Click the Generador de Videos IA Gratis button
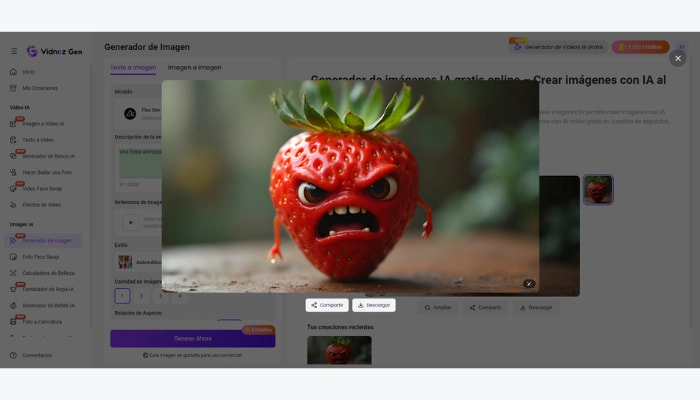The image size is (700, 400). coord(559,47)
